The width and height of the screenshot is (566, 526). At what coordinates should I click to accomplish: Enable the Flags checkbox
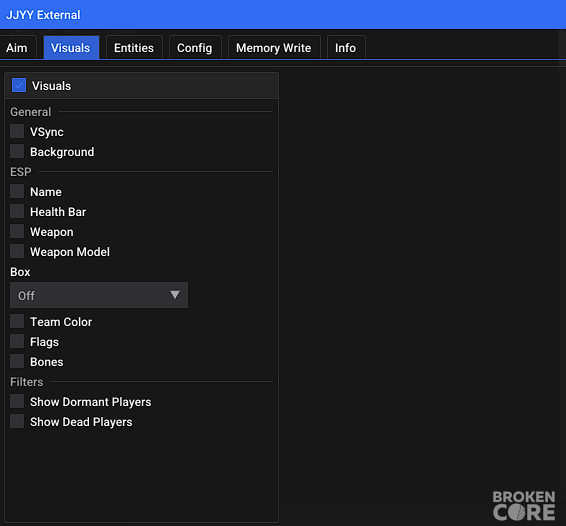(17, 341)
